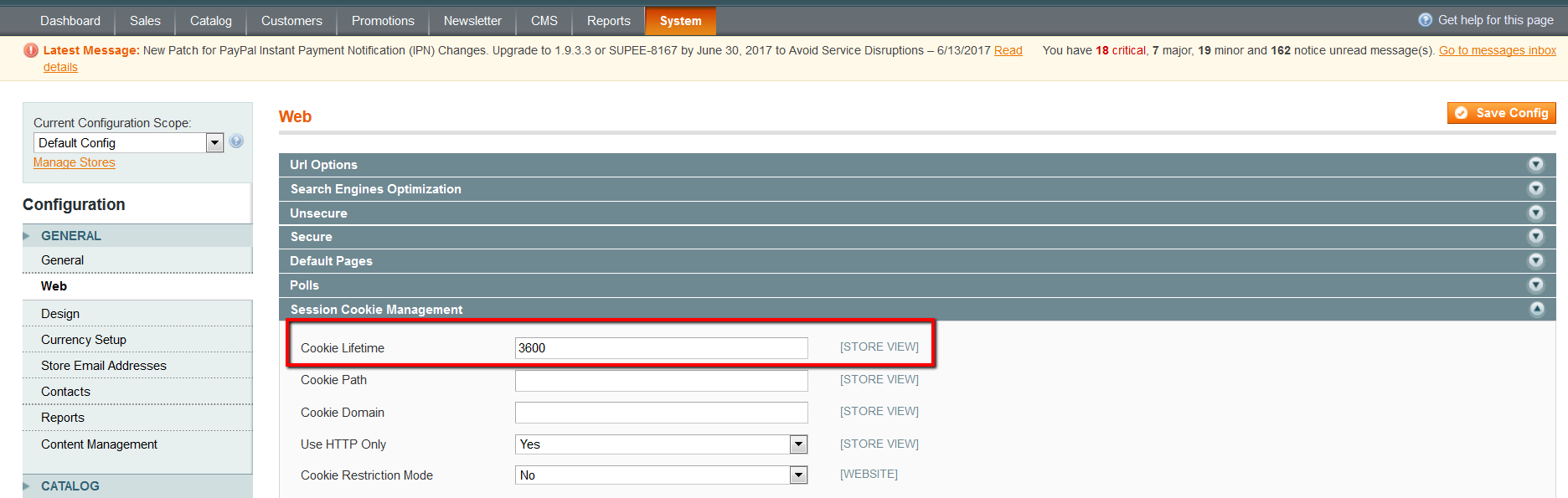The height and width of the screenshot is (498, 1568).
Task: Click the Cookie Restriction Mode label
Action: coord(367,475)
